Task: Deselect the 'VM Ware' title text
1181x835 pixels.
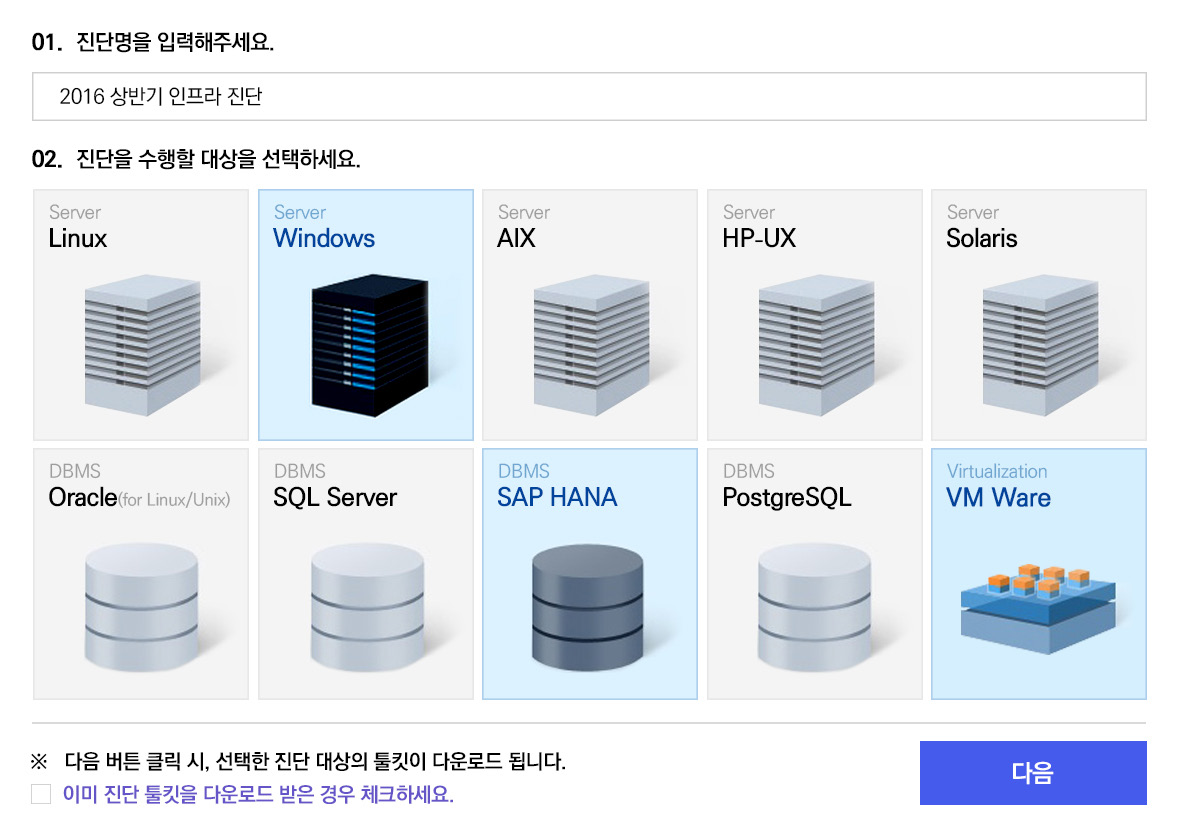Action: [x=998, y=498]
